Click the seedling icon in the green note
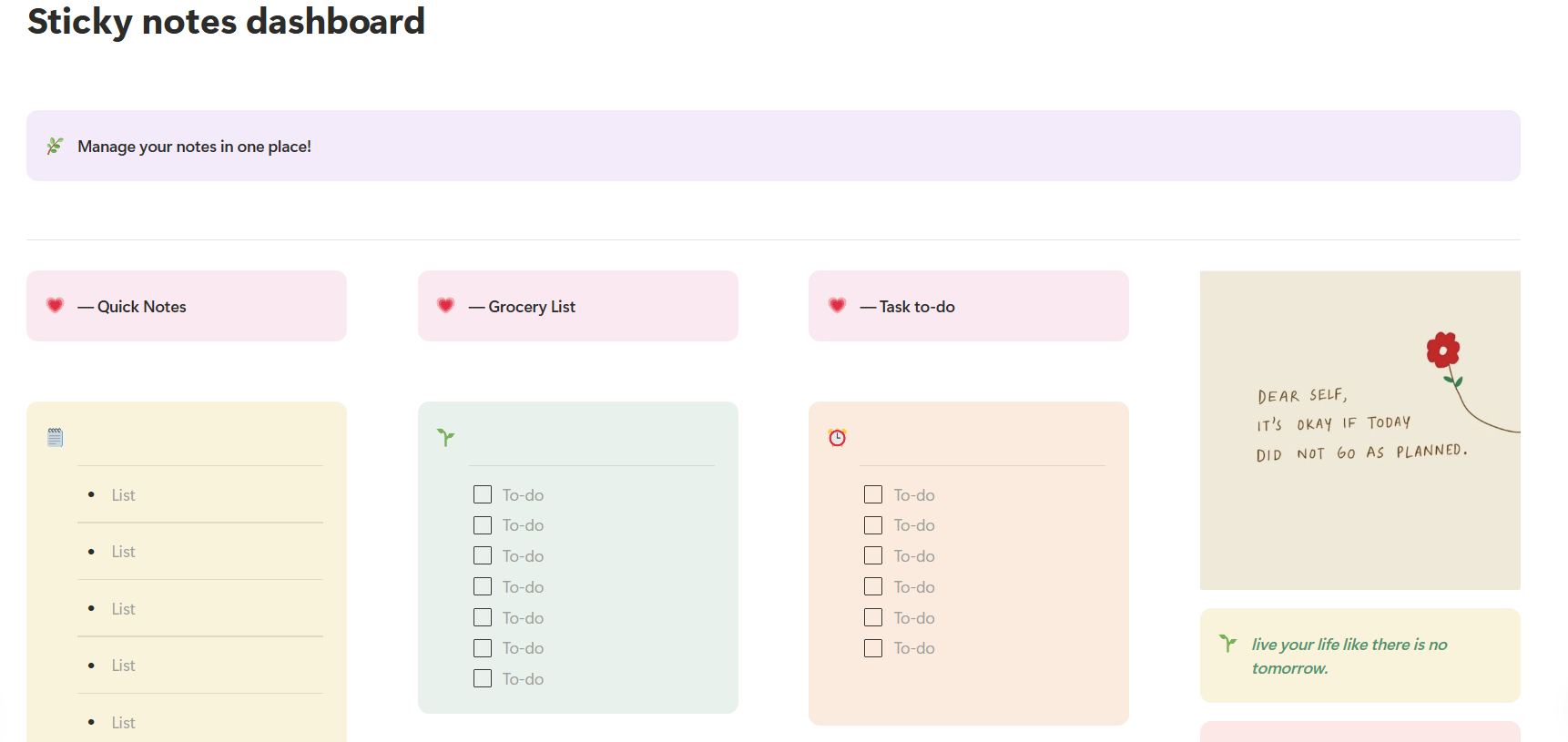This screenshot has width=1568, height=742. (445, 438)
